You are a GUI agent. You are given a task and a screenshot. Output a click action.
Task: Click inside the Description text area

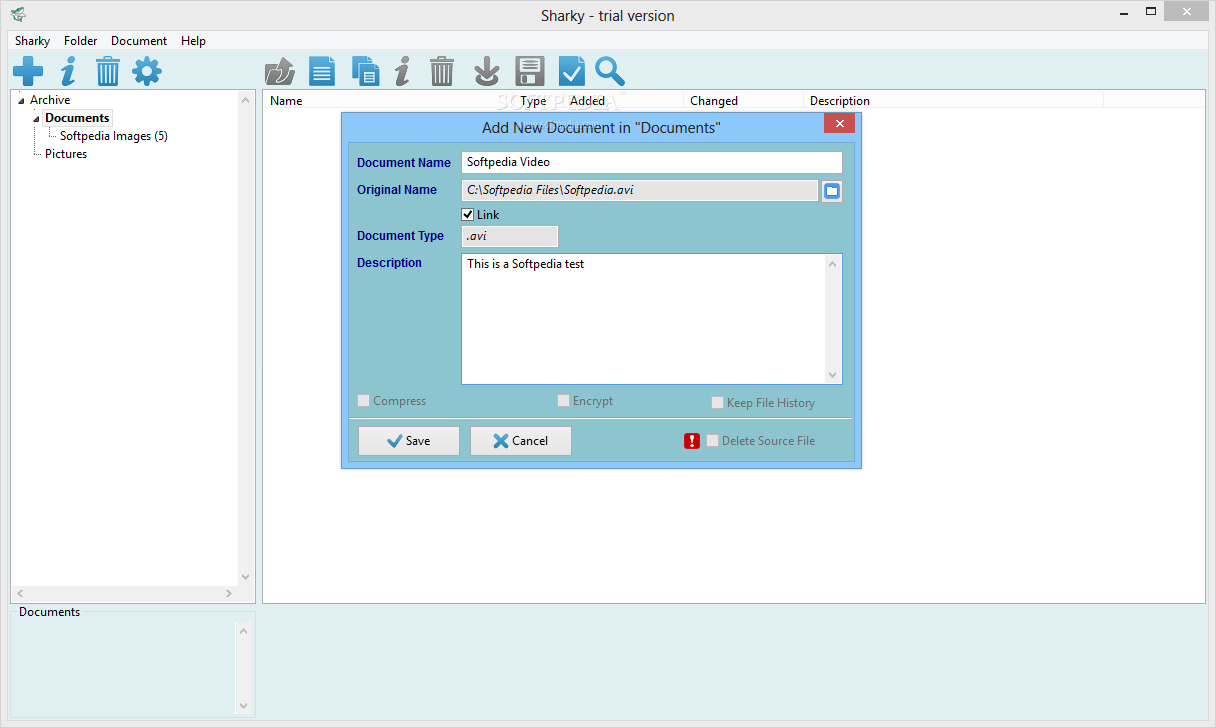[643, 319]
